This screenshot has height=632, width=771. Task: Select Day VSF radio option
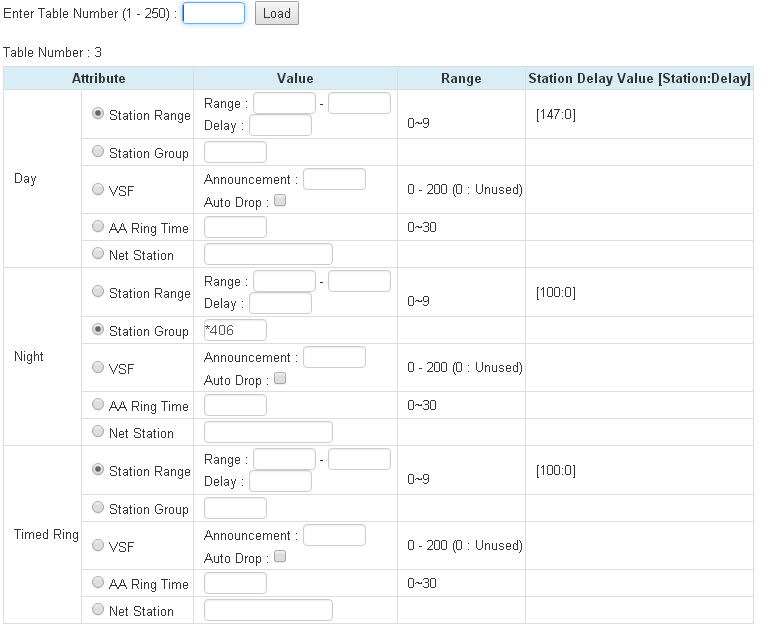coord(98,189)
